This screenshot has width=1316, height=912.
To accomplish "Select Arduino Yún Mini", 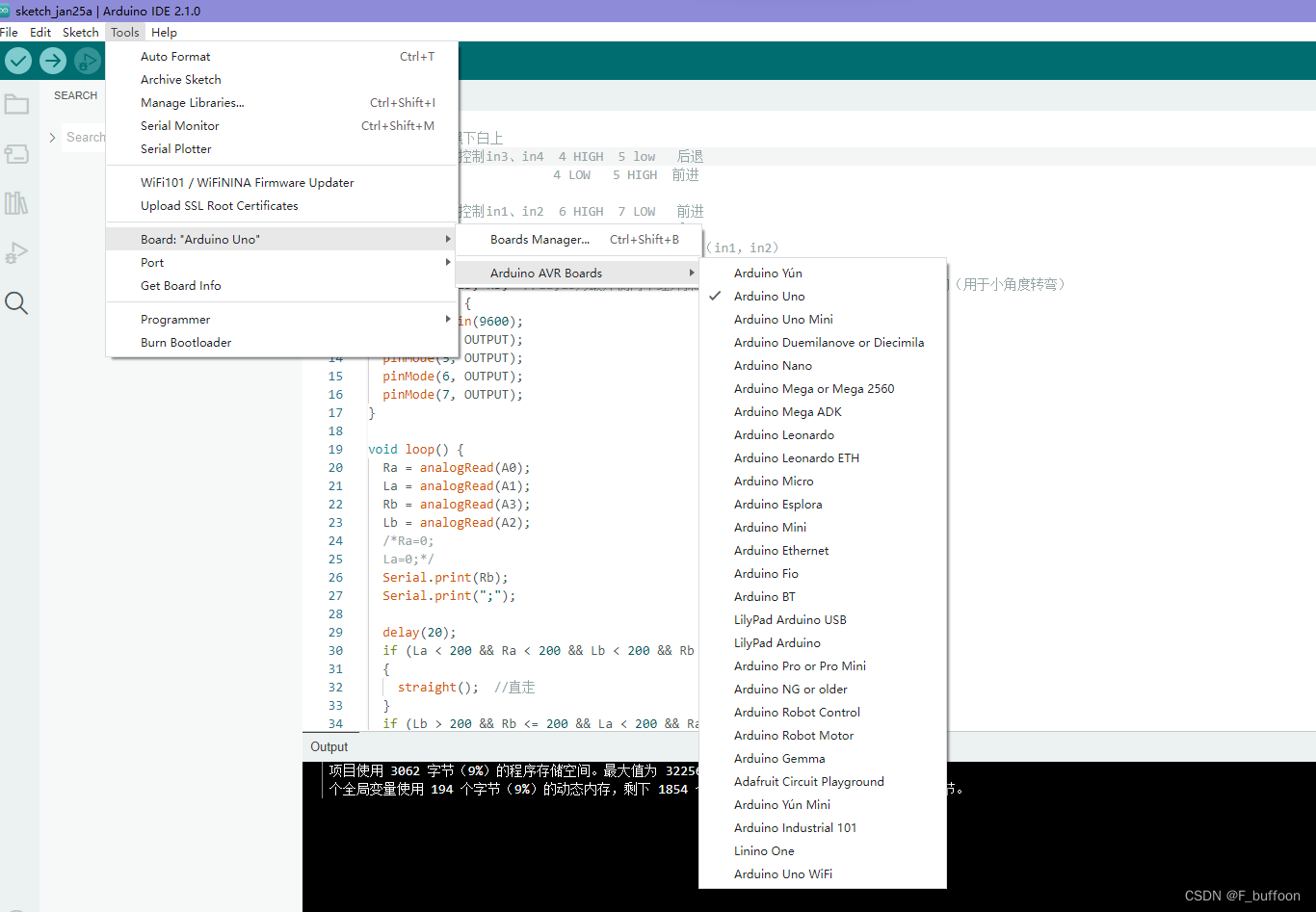I will click(823, 804).
